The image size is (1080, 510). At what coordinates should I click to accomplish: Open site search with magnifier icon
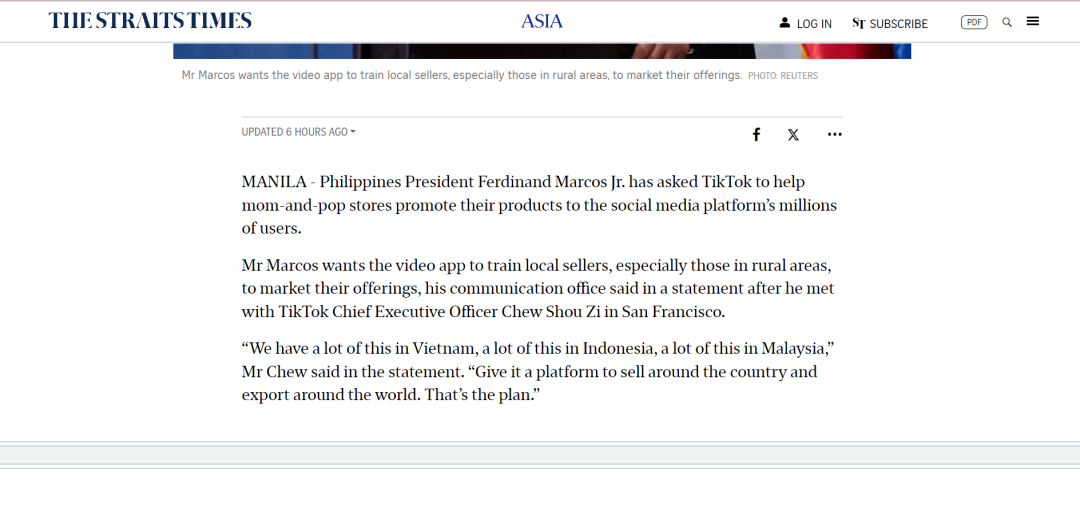[1007, 22]
